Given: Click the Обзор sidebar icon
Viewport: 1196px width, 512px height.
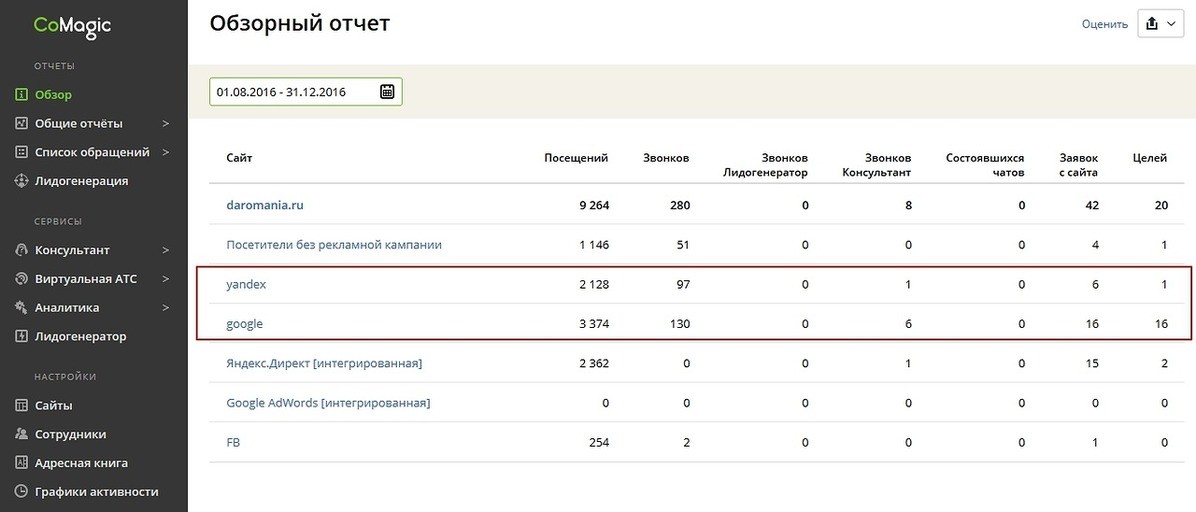Looking at the screenshot, I should point(21,95).
